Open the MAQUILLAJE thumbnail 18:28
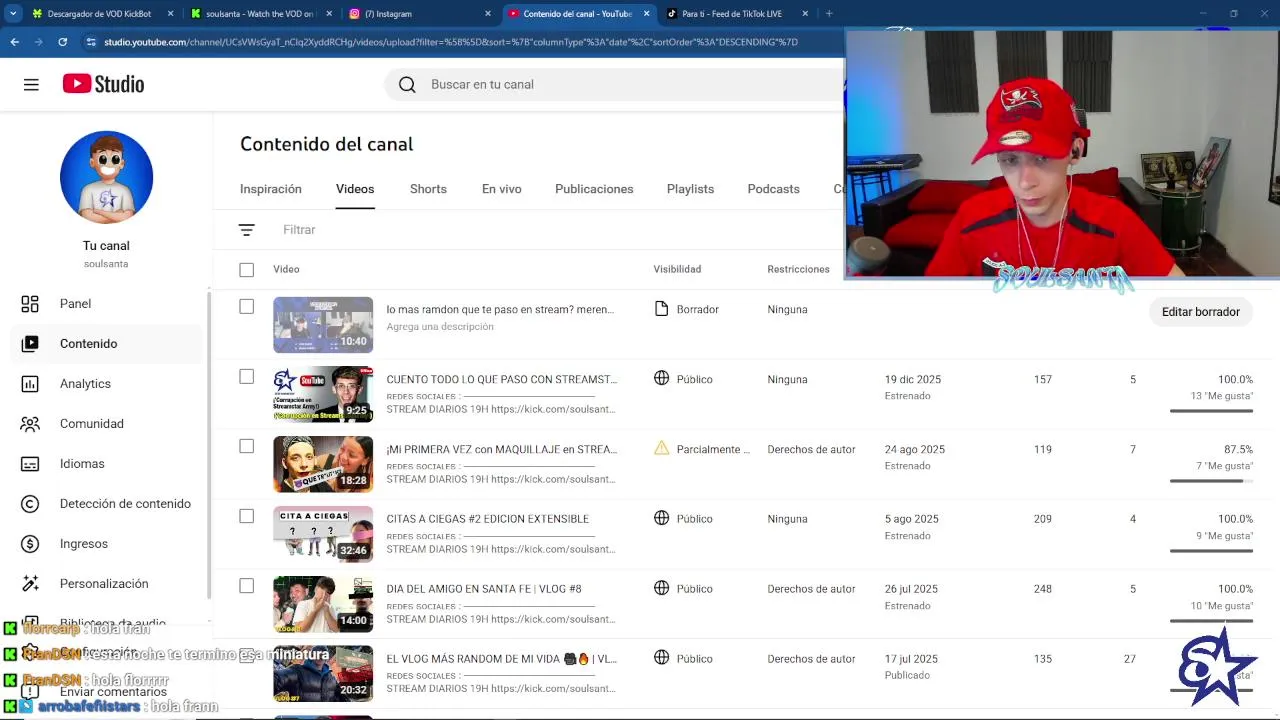 323,464
